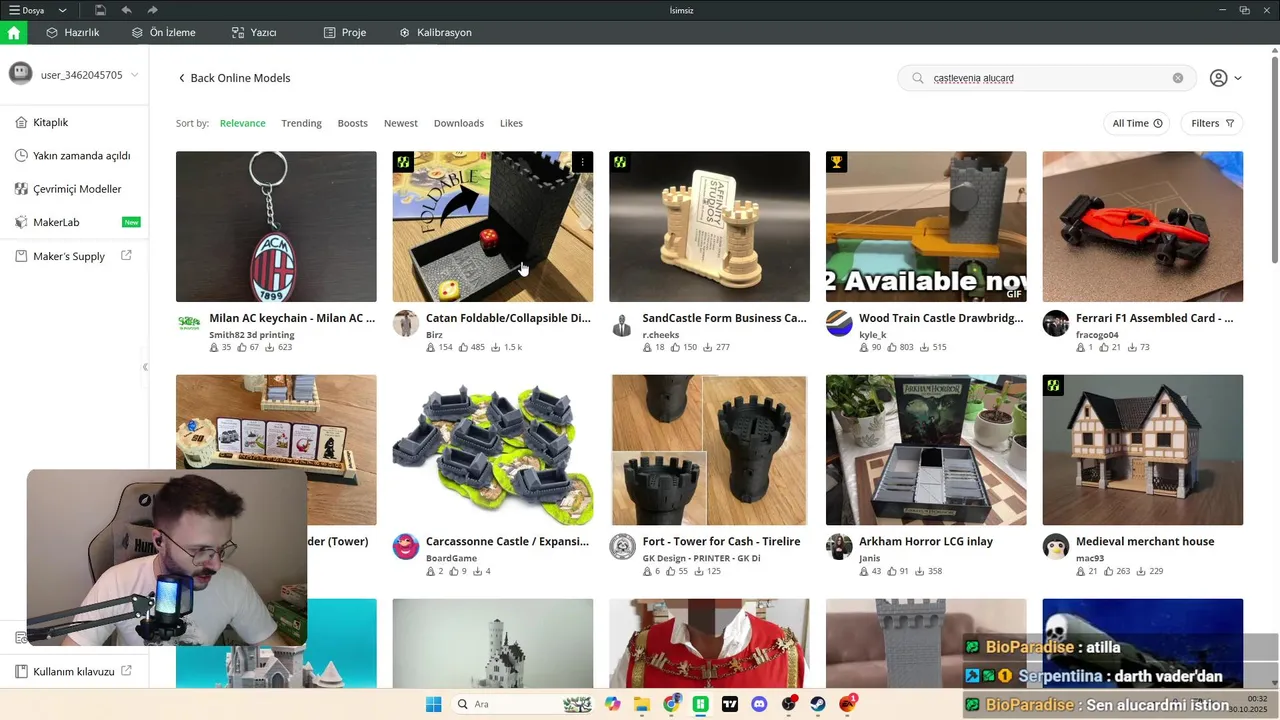The height and width of the screenshot is (720, 1280).
Task: Open Medieval merchant house thumbnail
Action: (x=1143, y=450)
